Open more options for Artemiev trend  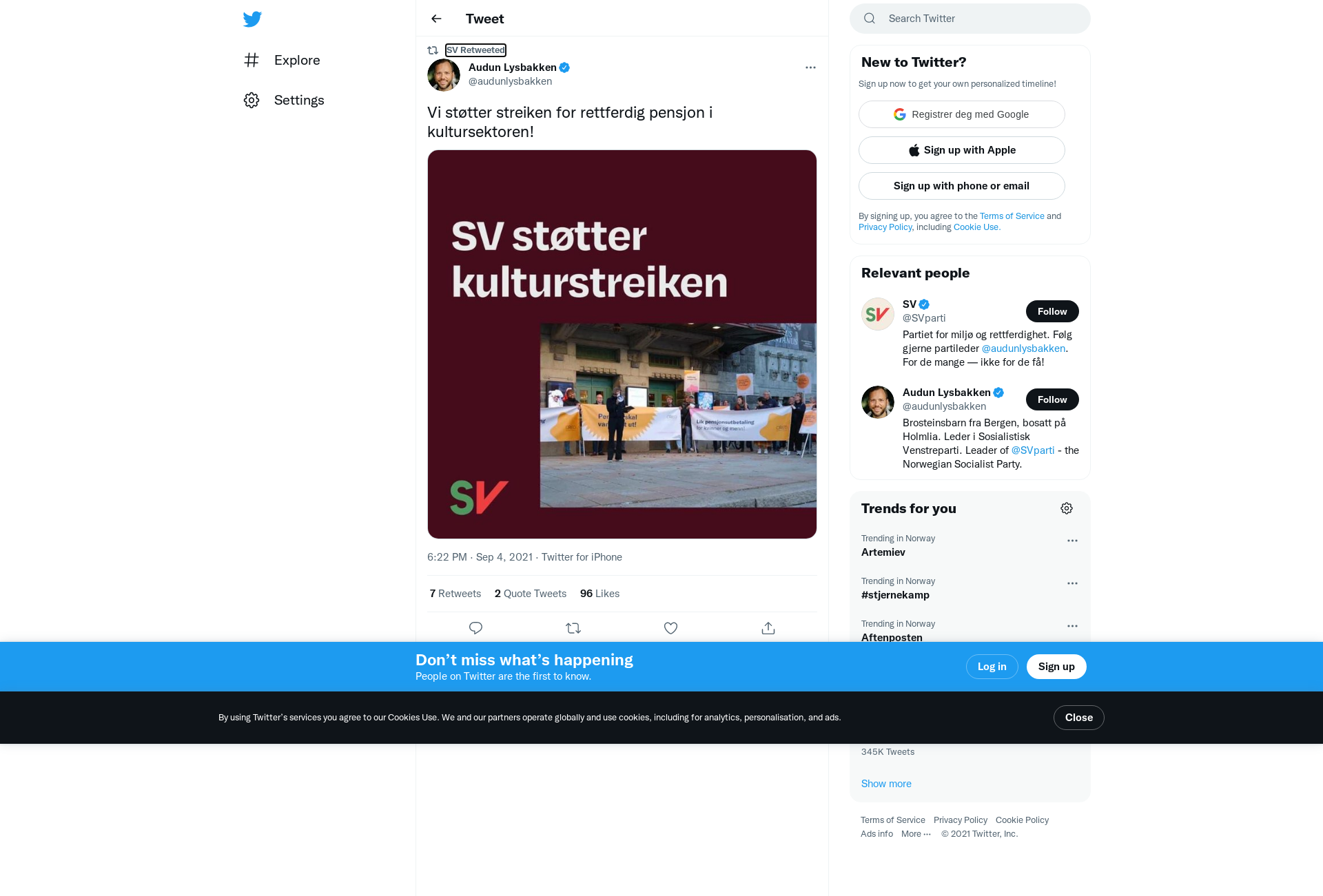click(1072, 541)
